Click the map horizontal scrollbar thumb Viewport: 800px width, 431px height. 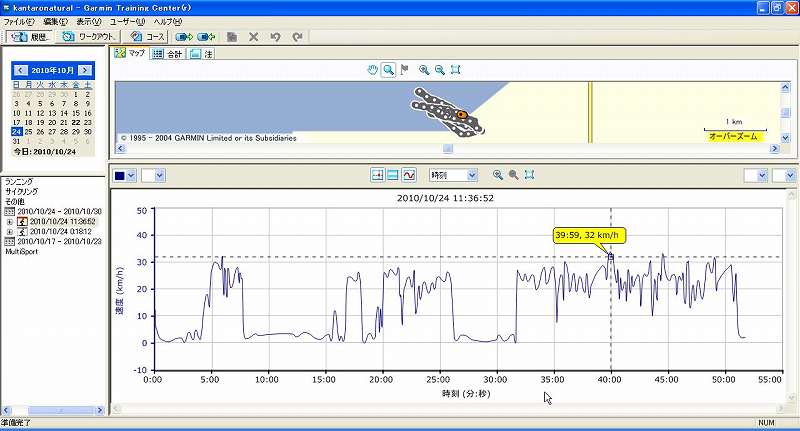click(x=447, y=148)
